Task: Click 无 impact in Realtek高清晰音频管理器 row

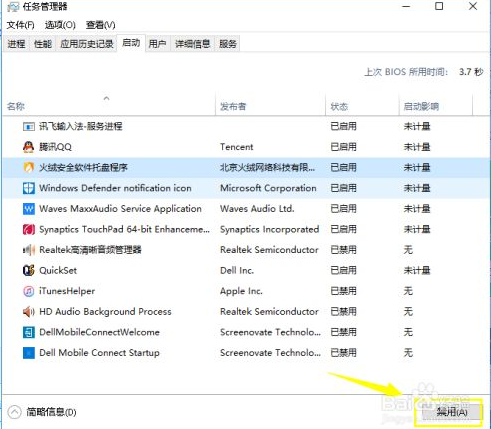Action: point(408,250)
